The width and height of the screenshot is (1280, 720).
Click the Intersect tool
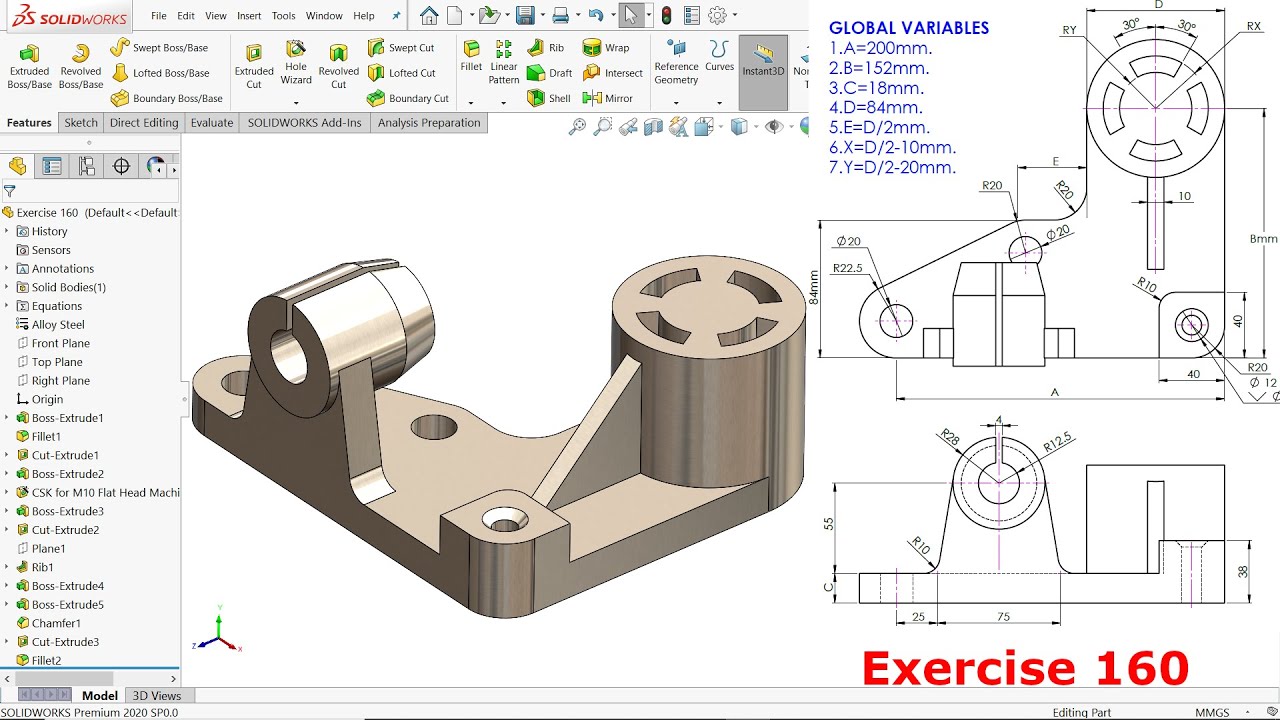613,73
